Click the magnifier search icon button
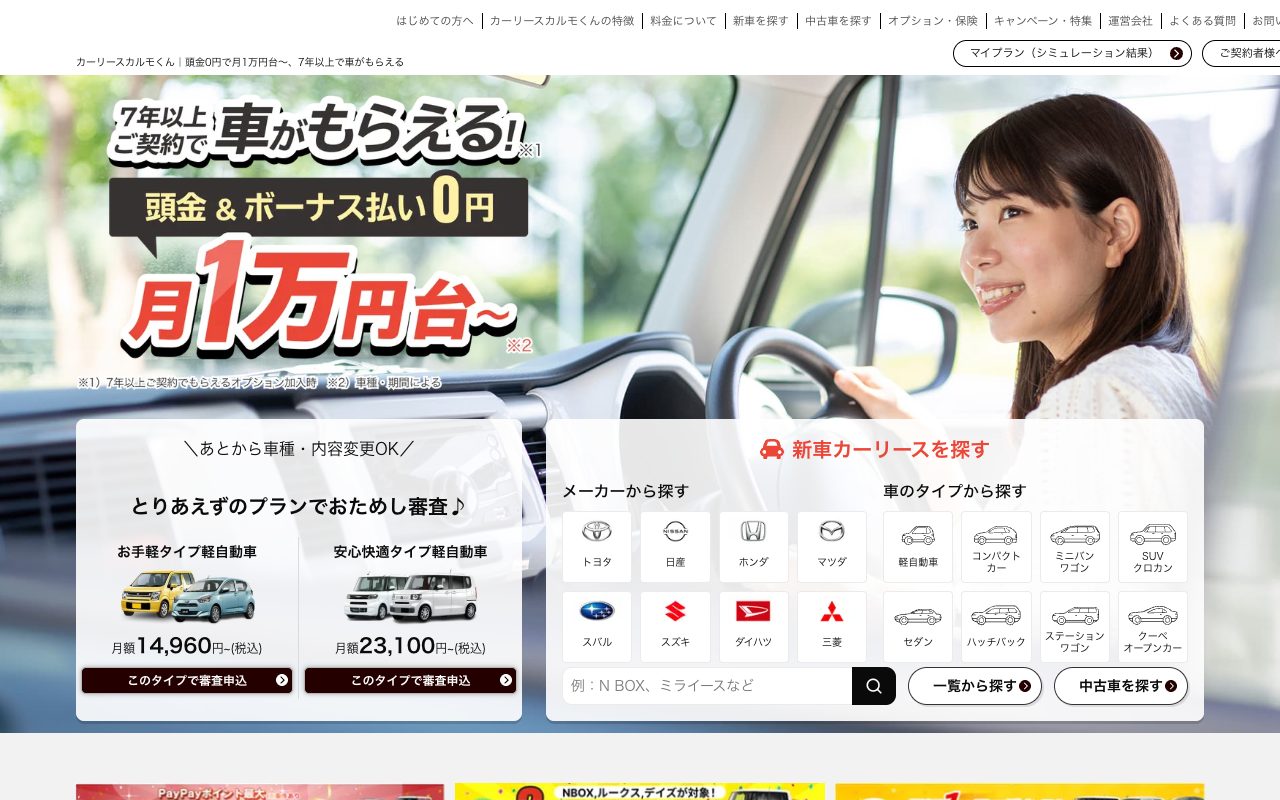Image resolution: width=1280 pixels, height=800 pixels. pos(874,686)
